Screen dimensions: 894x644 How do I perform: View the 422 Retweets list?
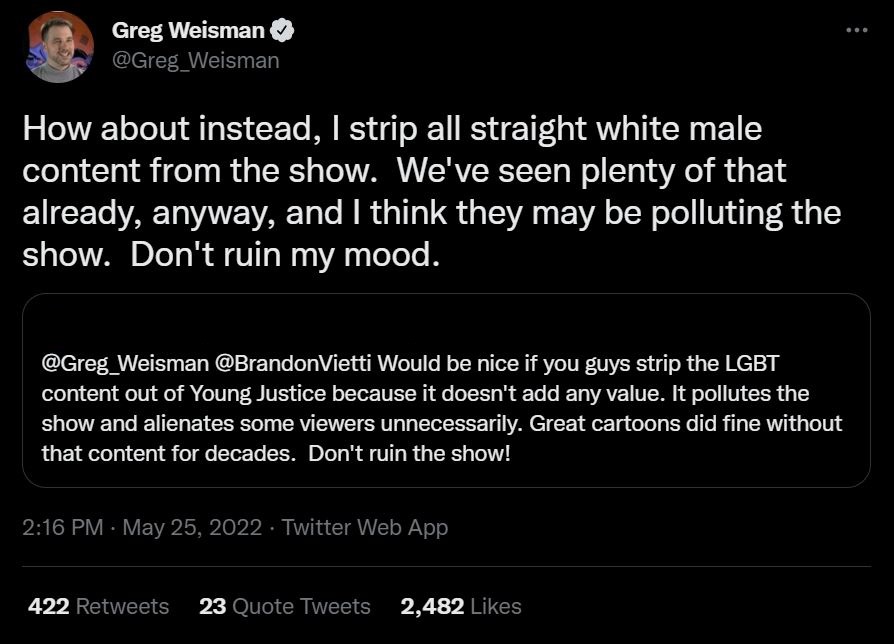(98, 606)
